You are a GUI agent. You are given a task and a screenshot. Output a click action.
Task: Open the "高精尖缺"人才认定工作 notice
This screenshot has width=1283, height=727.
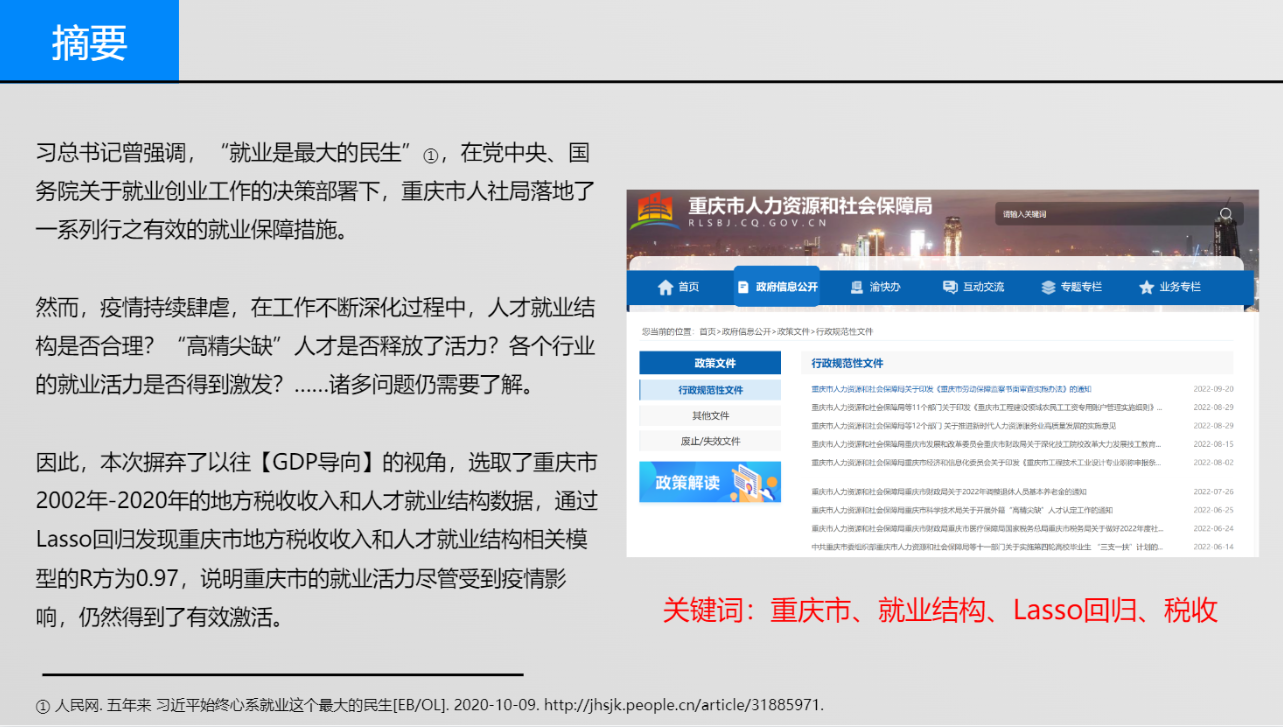point(961,510)
